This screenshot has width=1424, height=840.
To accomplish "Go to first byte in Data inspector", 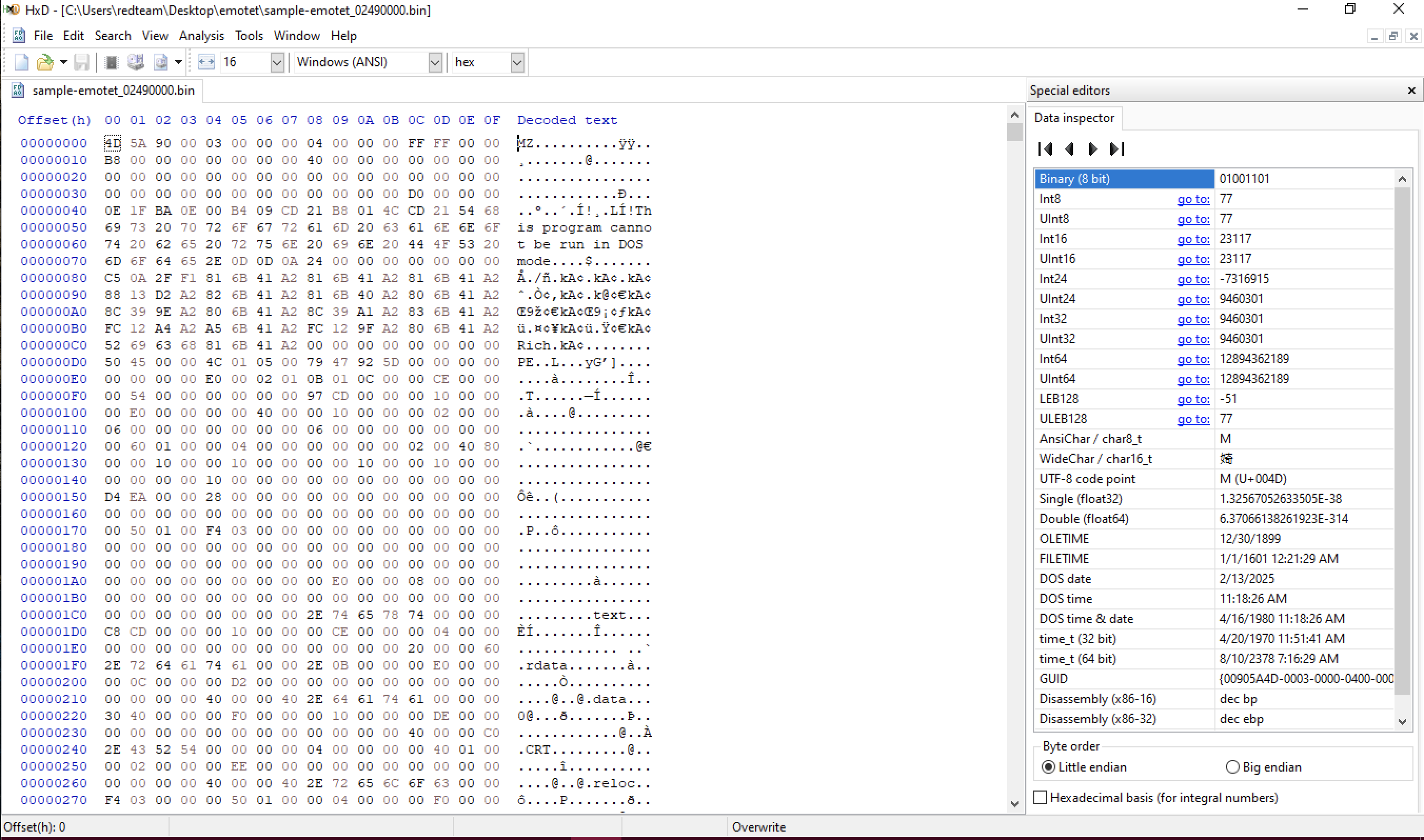I will coord(1045,149).
